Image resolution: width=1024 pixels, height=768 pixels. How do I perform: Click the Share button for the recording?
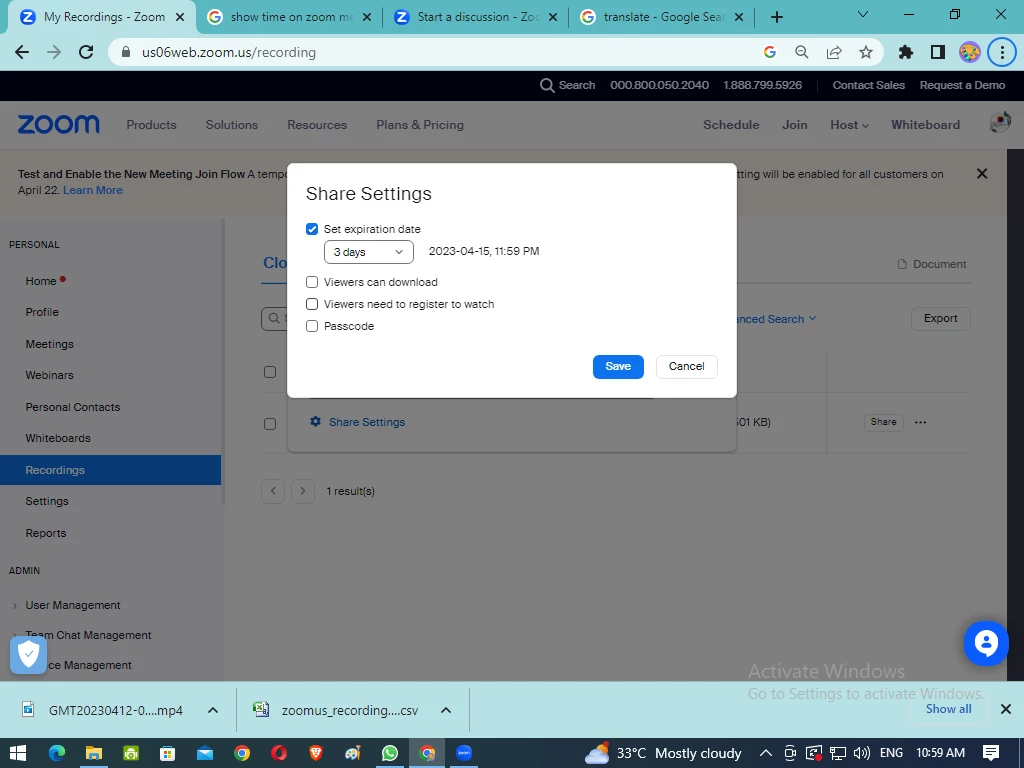click(884, 423)
